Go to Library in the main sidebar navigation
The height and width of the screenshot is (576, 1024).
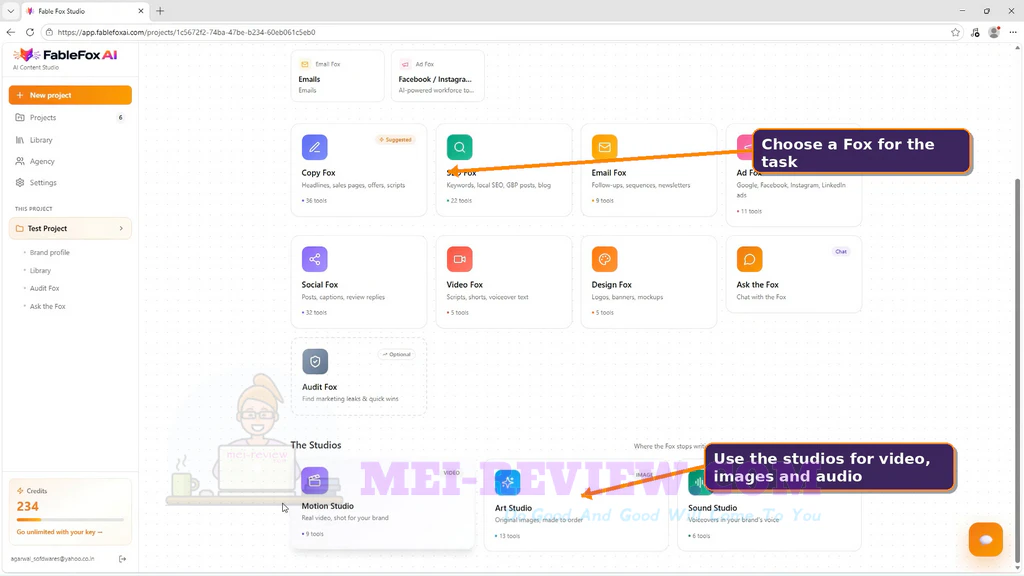click(70, 140)
